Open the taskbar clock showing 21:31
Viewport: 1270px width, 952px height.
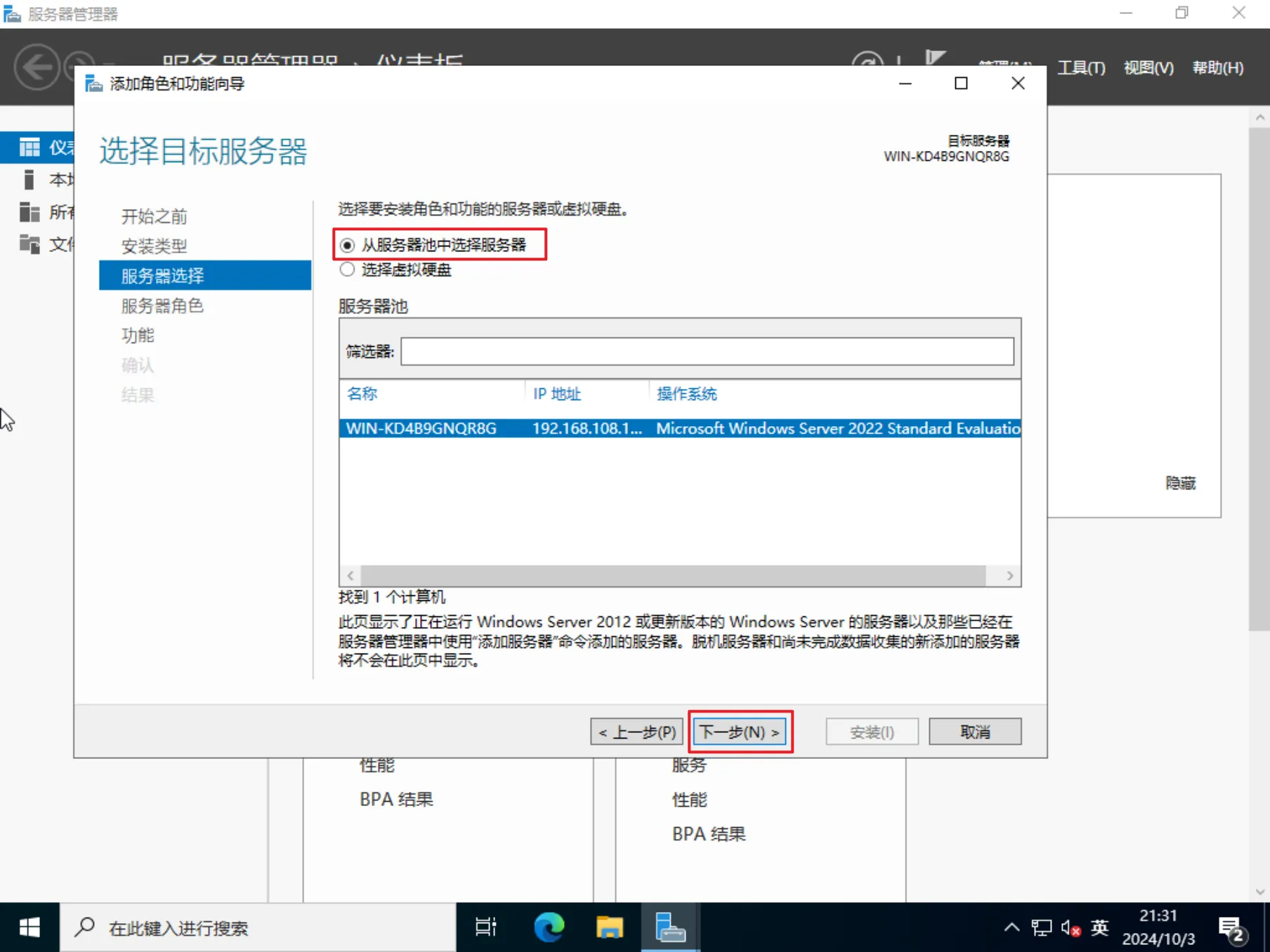point(1158,927)
